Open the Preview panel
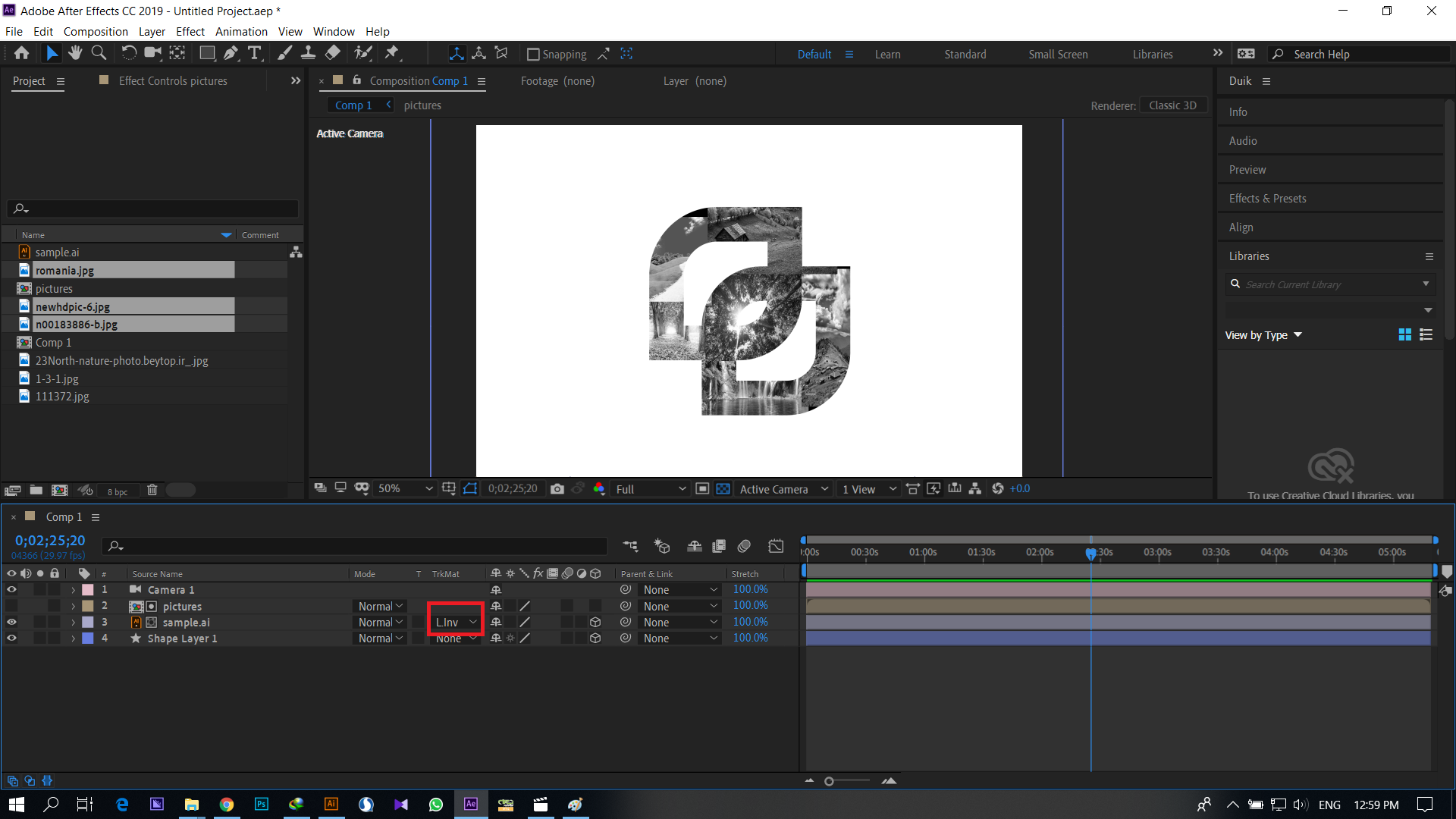The image size is (1456, 819). click(1247, 169)
